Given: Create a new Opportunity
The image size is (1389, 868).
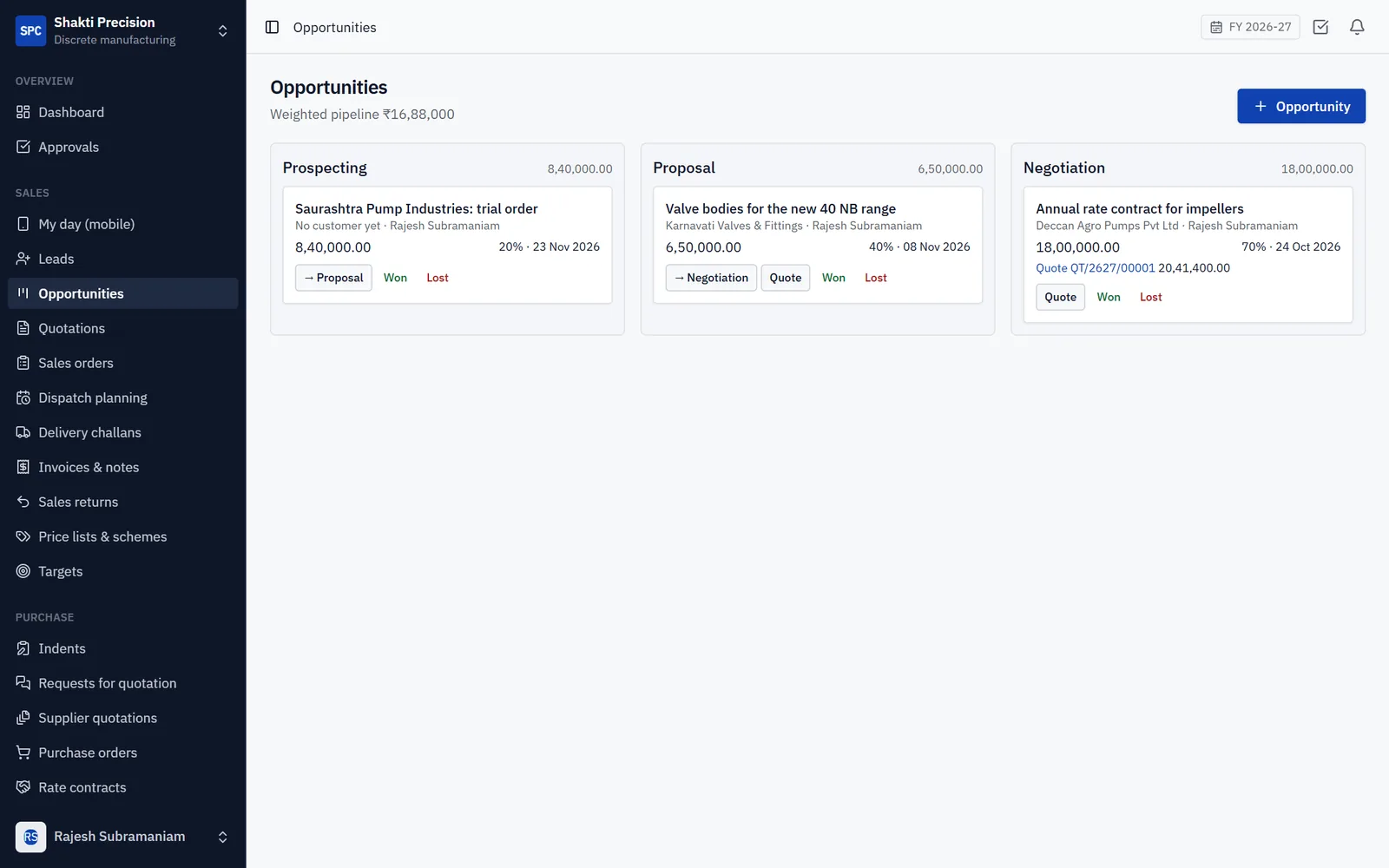Looking at the screenshot, I should pyautogui.click(x=1300, y=106).
